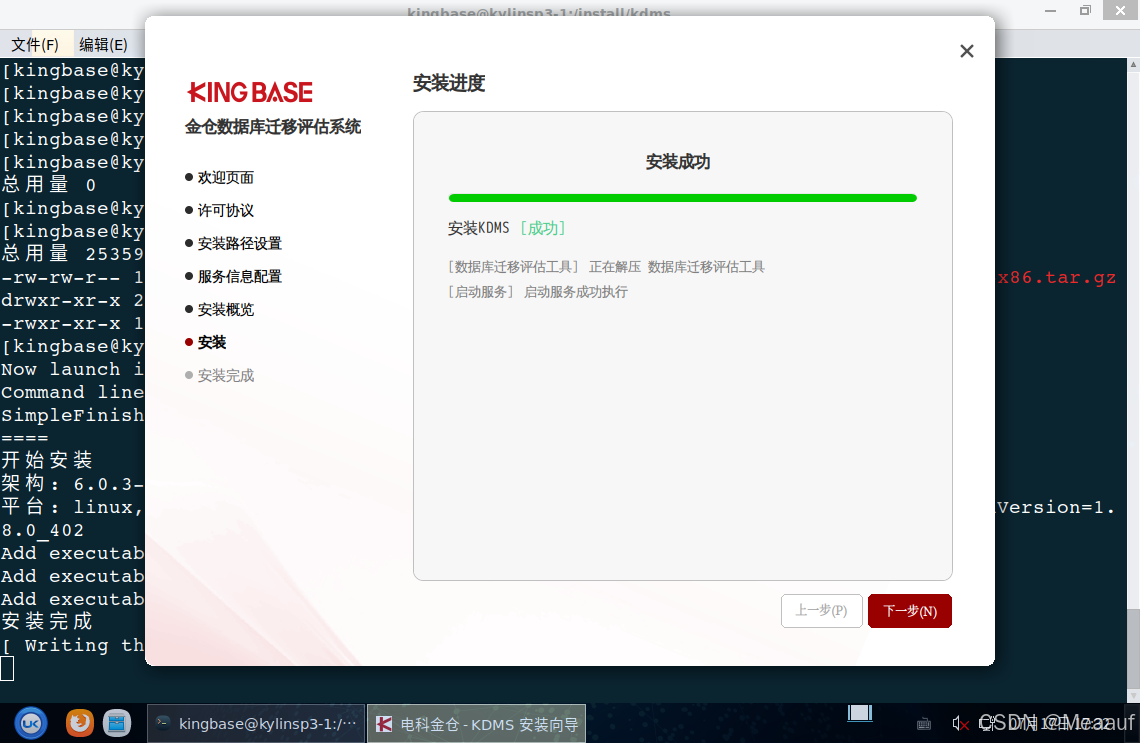Screen dimensions: 1140x743
Task: Close the terminal window
Action: point(1120,10)
